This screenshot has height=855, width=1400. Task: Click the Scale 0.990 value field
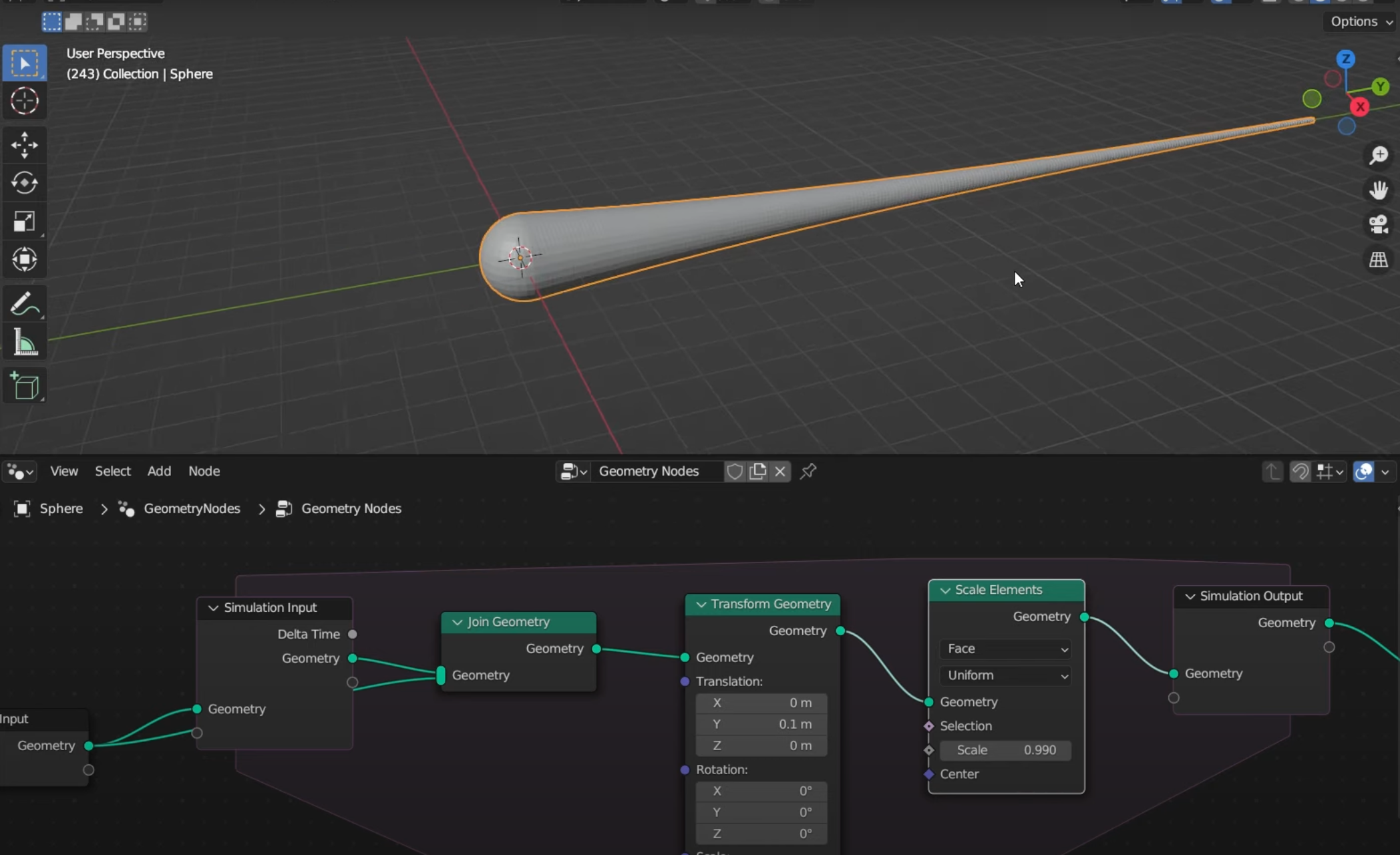coord(1006,750)
